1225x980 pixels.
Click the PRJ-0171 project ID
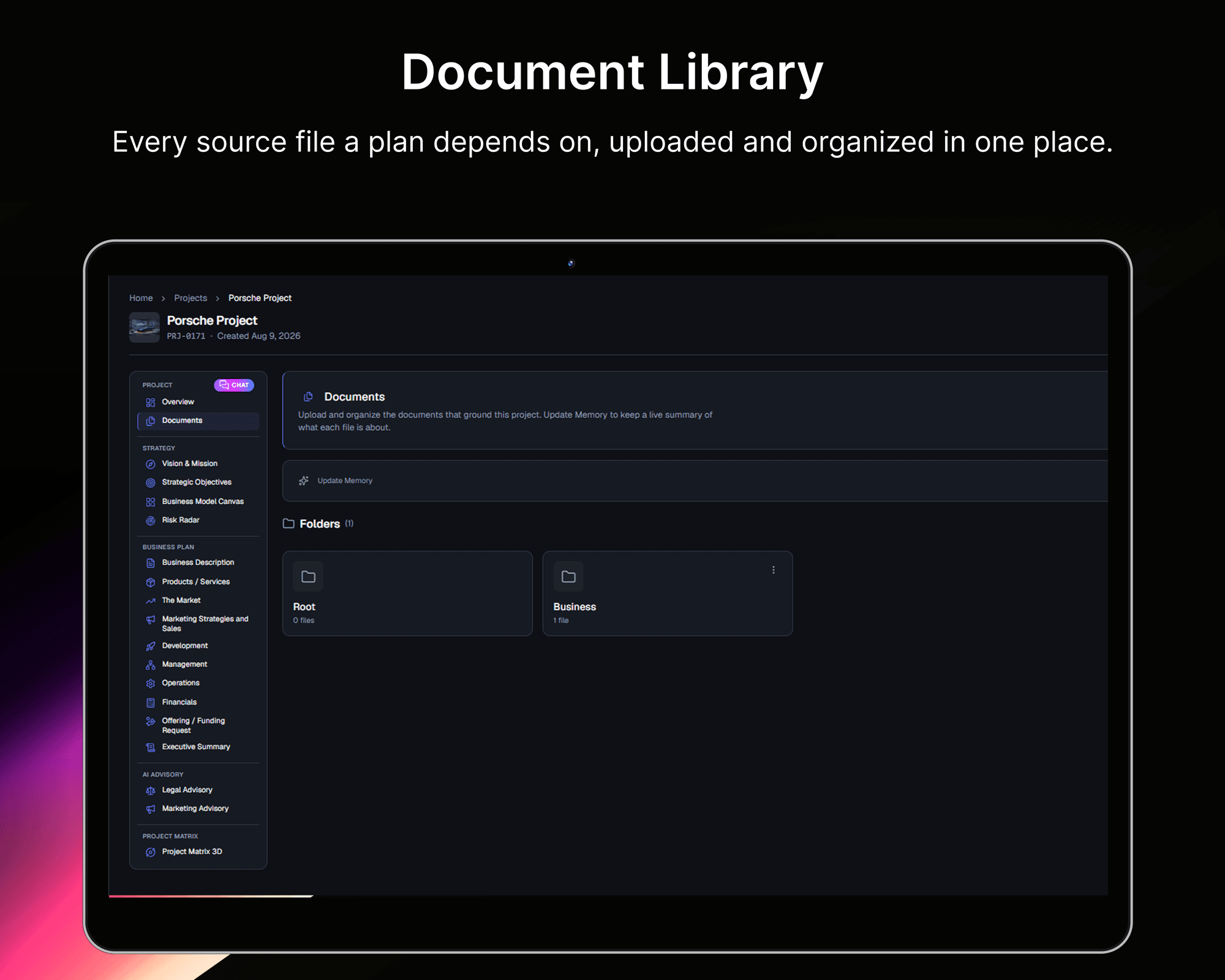(x=186, y=336)
